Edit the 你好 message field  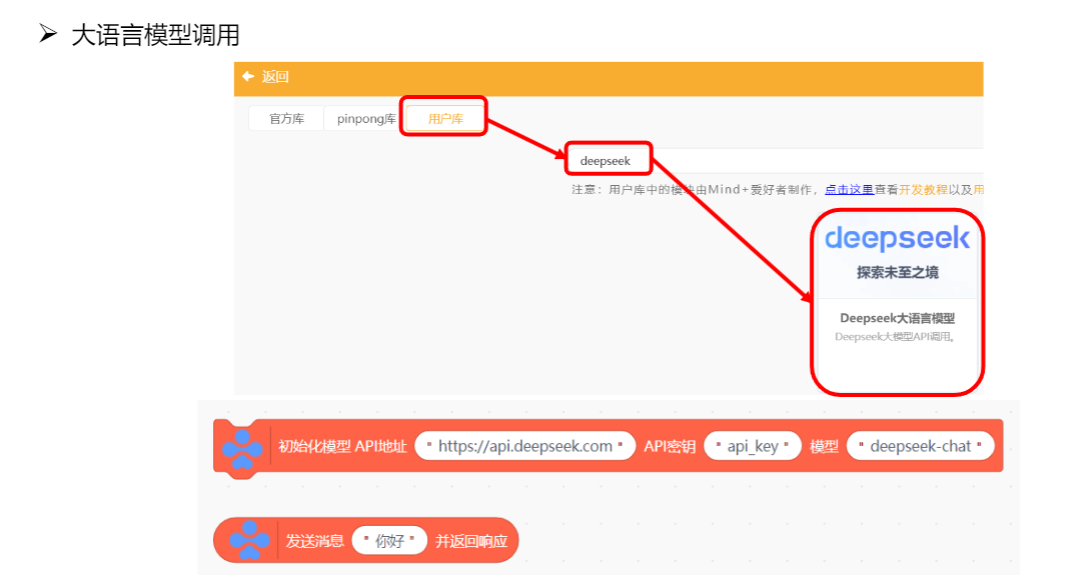[389, 541]
